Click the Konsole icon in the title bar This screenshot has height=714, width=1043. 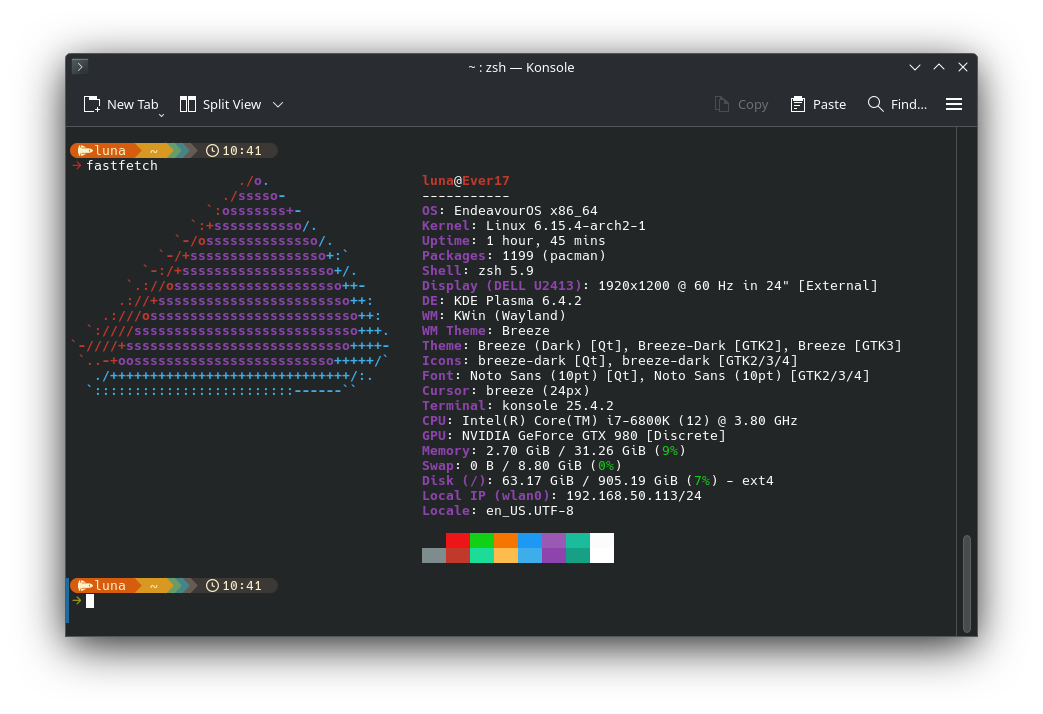80,67
